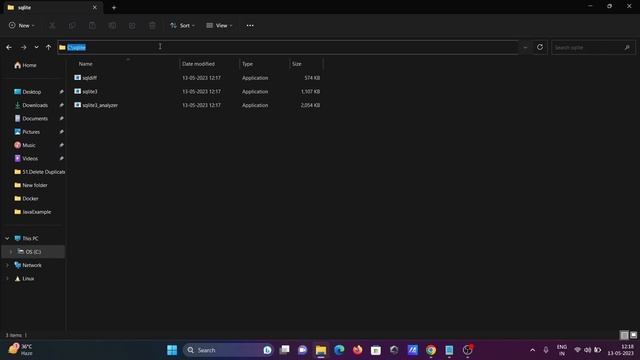640x360 pixels.
Task: Open the View dropdown menu
Action: click(x=219, y=25)
